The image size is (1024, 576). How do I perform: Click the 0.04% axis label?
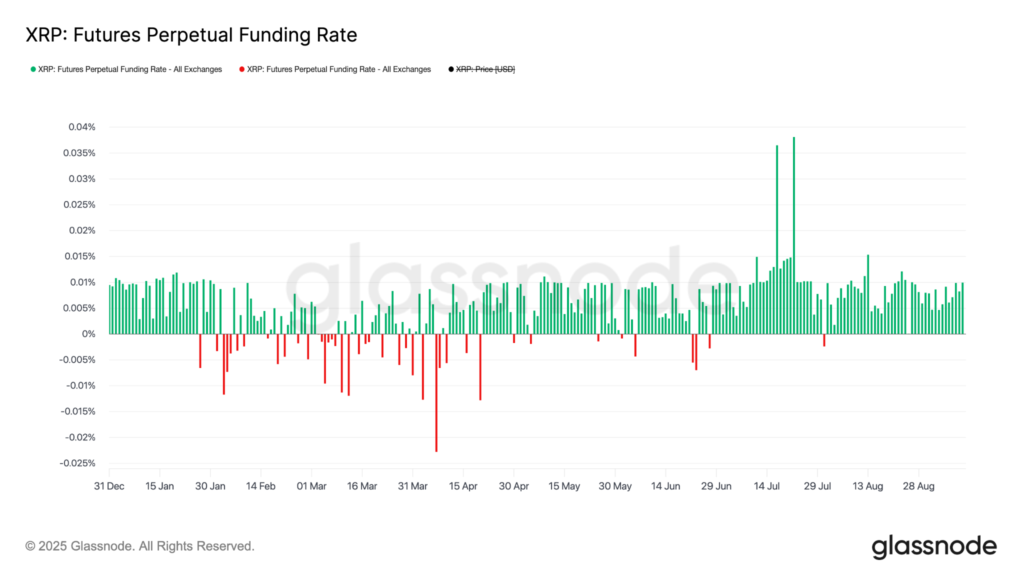pyautogui.click(x=81, y=127)
